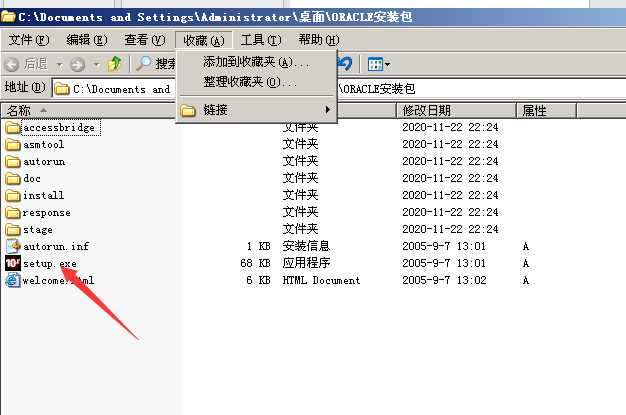Open the 帮助(H) menu

click(x=319, y=40)
